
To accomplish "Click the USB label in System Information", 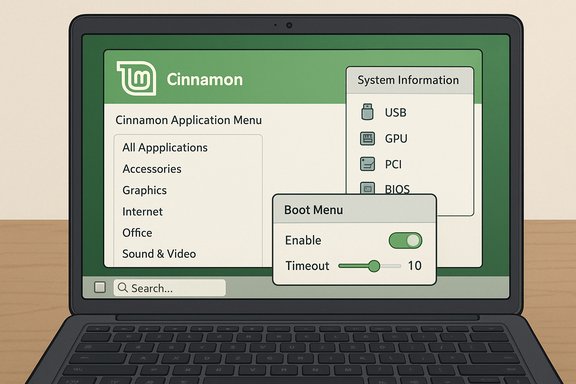I will point(396,112).
